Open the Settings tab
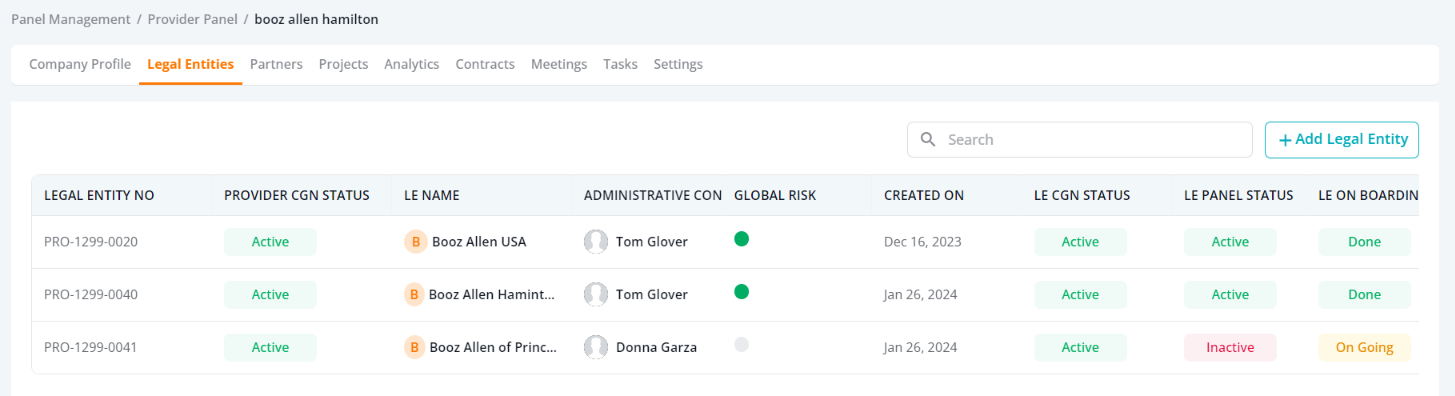The width and height of the screenshot is (1455, 396). click(678, 64)
